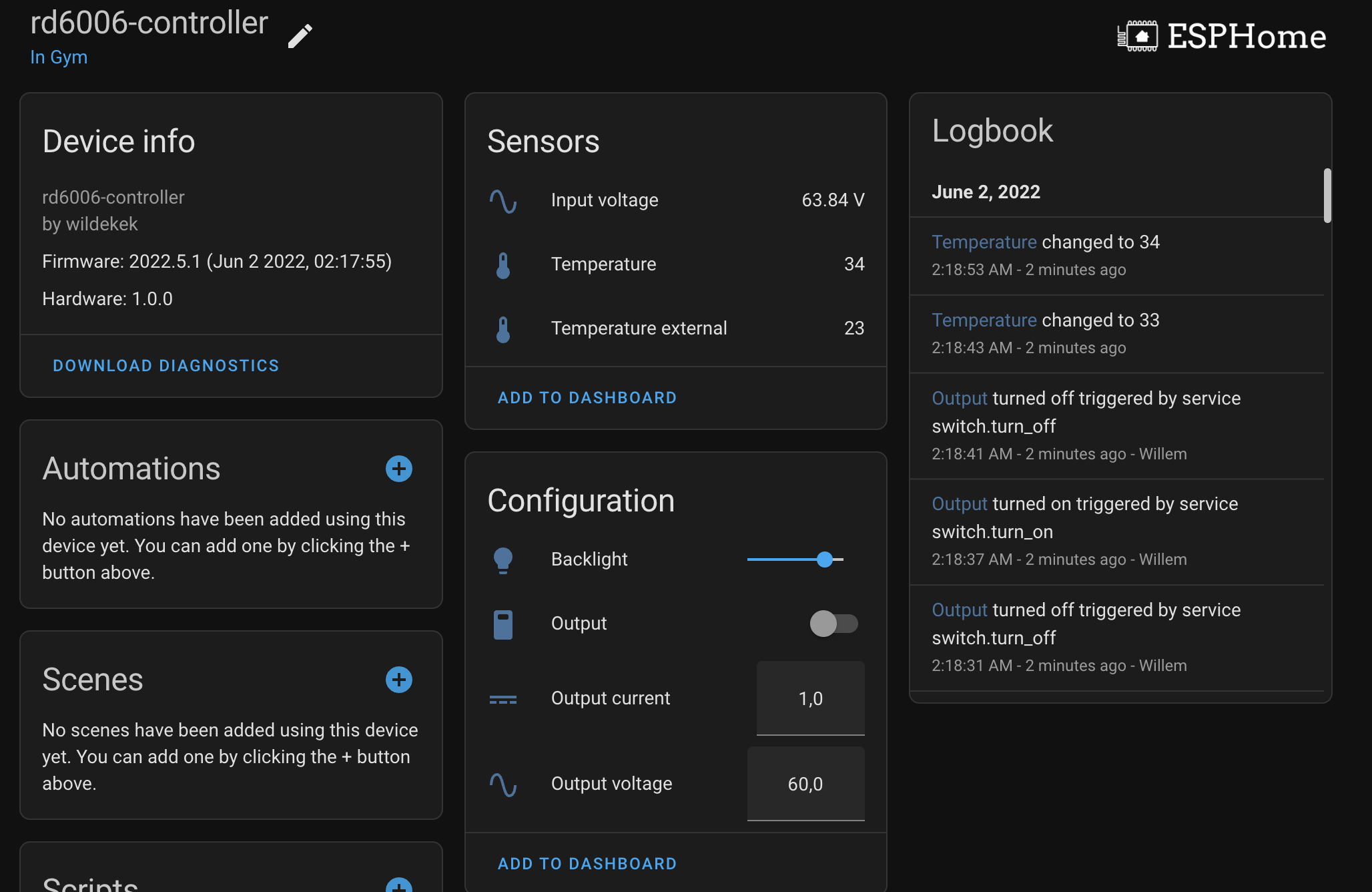Click the Output current icon
1372x892 pixels.
coord(502,698)
